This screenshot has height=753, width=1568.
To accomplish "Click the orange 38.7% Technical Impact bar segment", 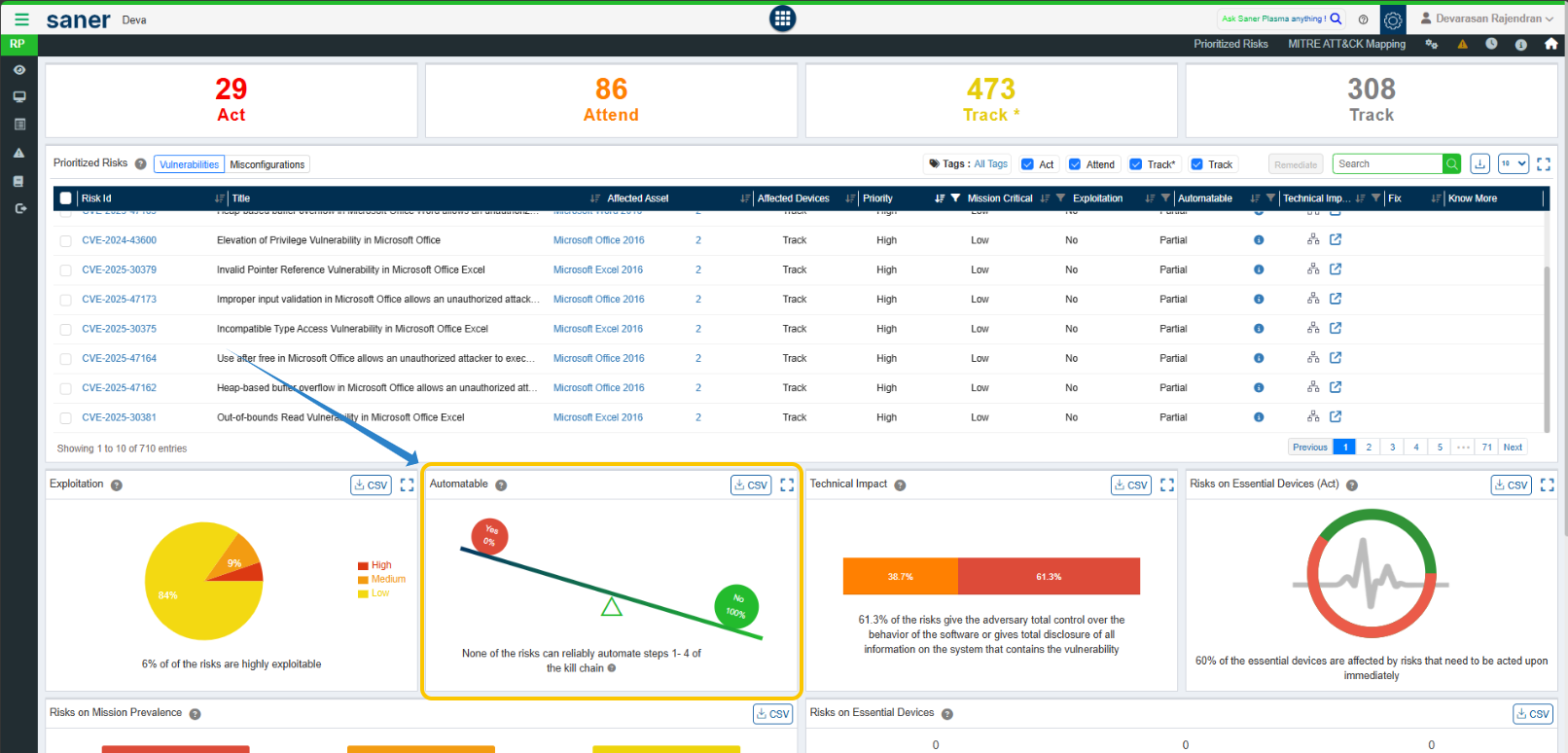I will tap(901, 576).
